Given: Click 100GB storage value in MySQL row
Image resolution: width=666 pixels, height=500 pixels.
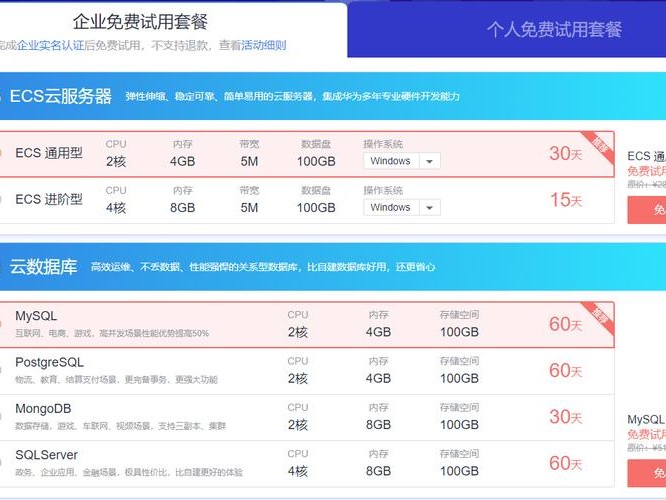Looking at the screenshot, I should (x=460, y=332).
